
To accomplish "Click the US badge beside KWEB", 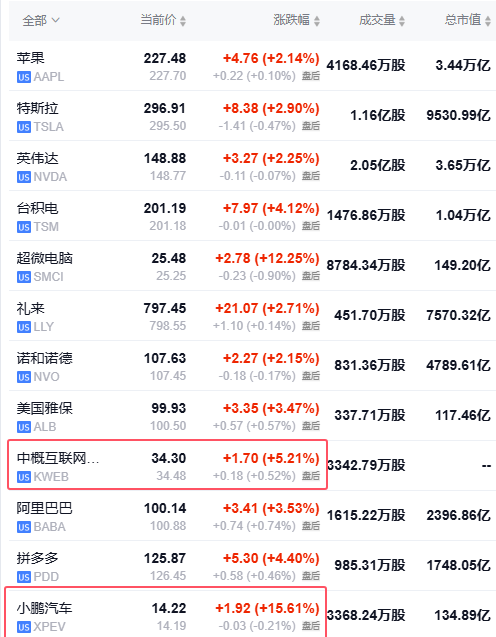I will (24, 477).
